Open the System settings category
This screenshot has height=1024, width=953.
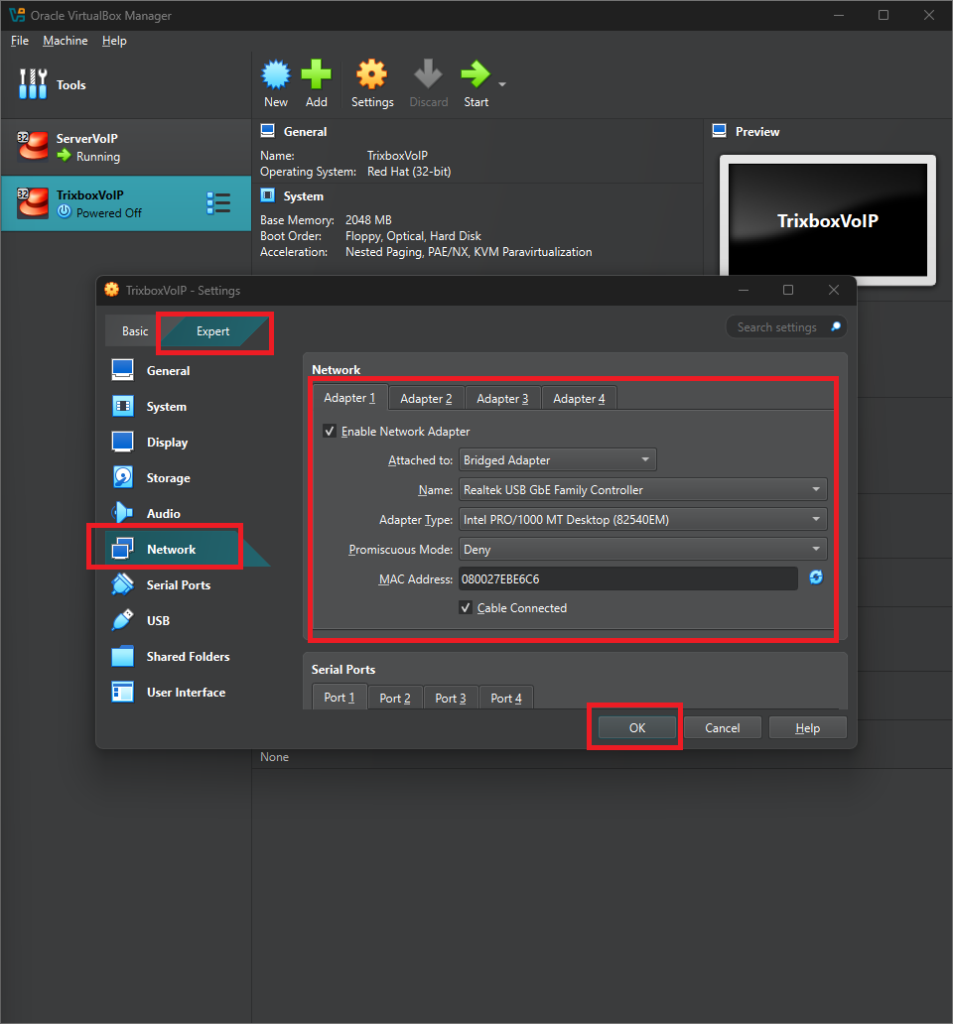point(167,406)
